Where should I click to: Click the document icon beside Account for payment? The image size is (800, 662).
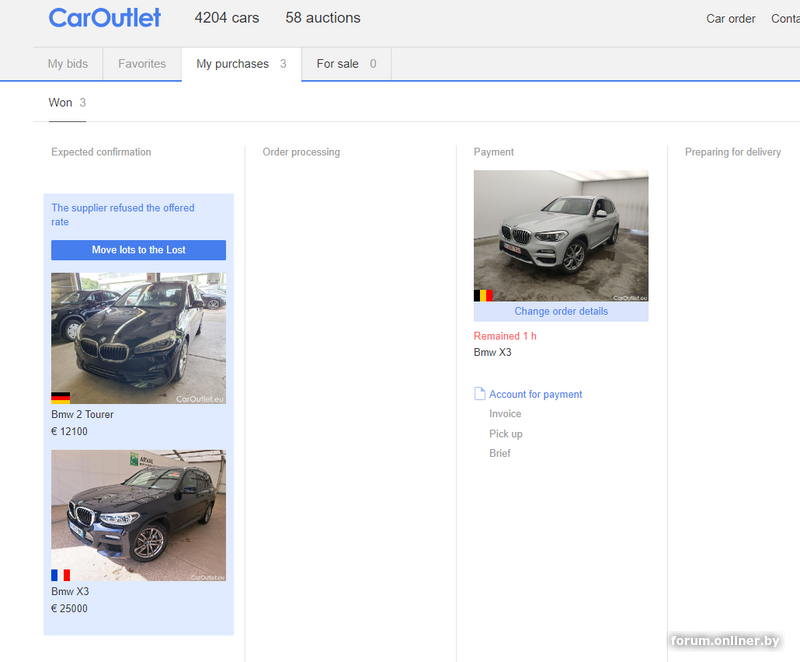[480, 394]
